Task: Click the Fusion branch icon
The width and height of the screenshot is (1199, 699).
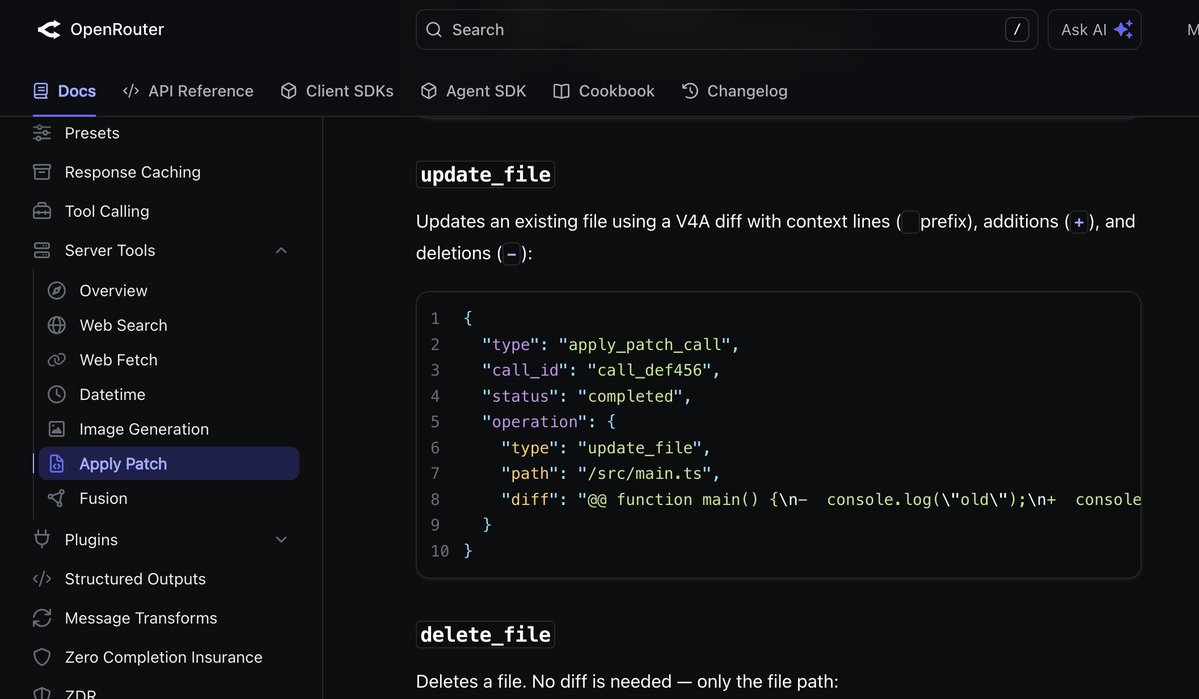Action: pos(57,499)
